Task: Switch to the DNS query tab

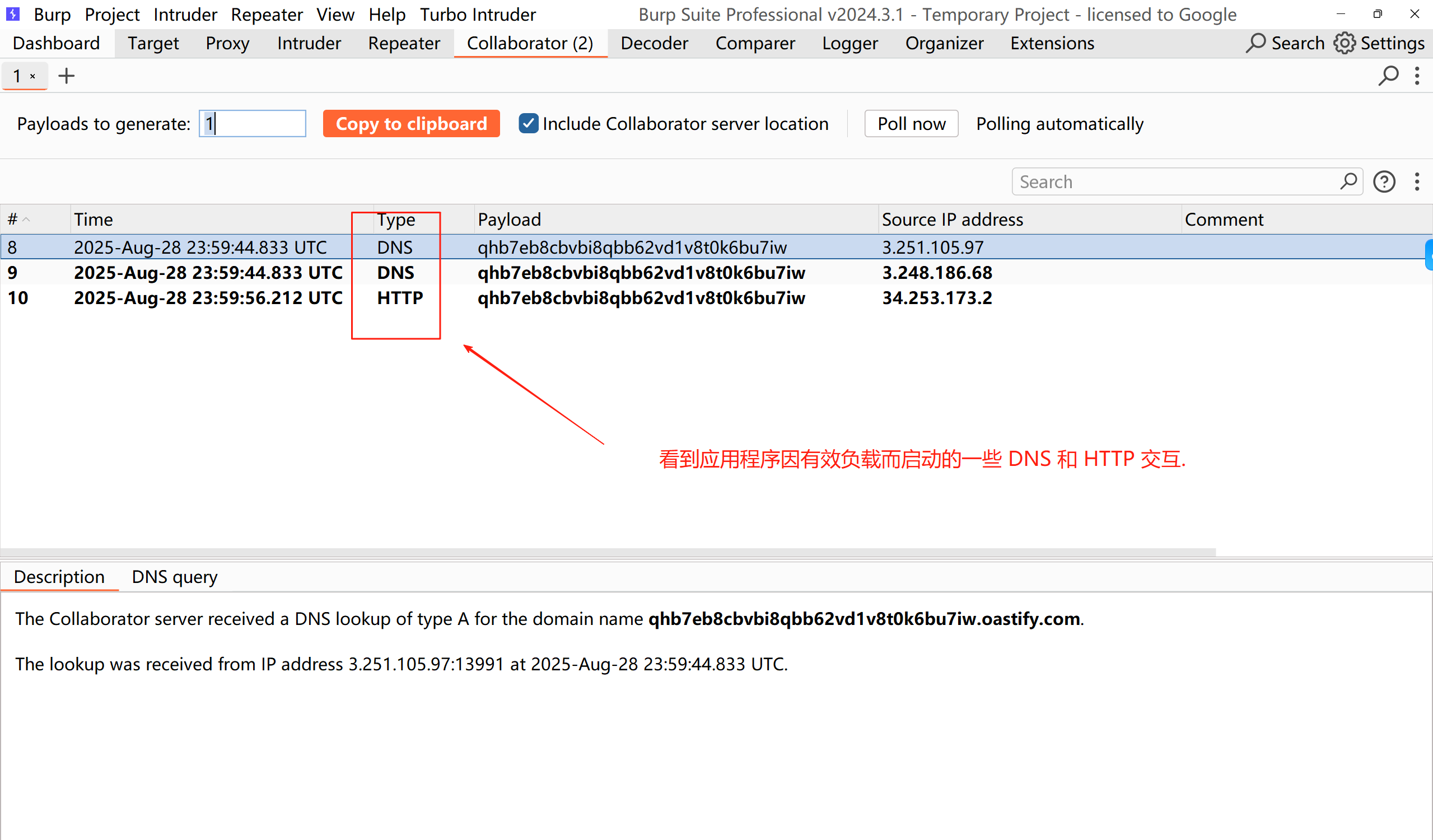Action: [174, 577]
